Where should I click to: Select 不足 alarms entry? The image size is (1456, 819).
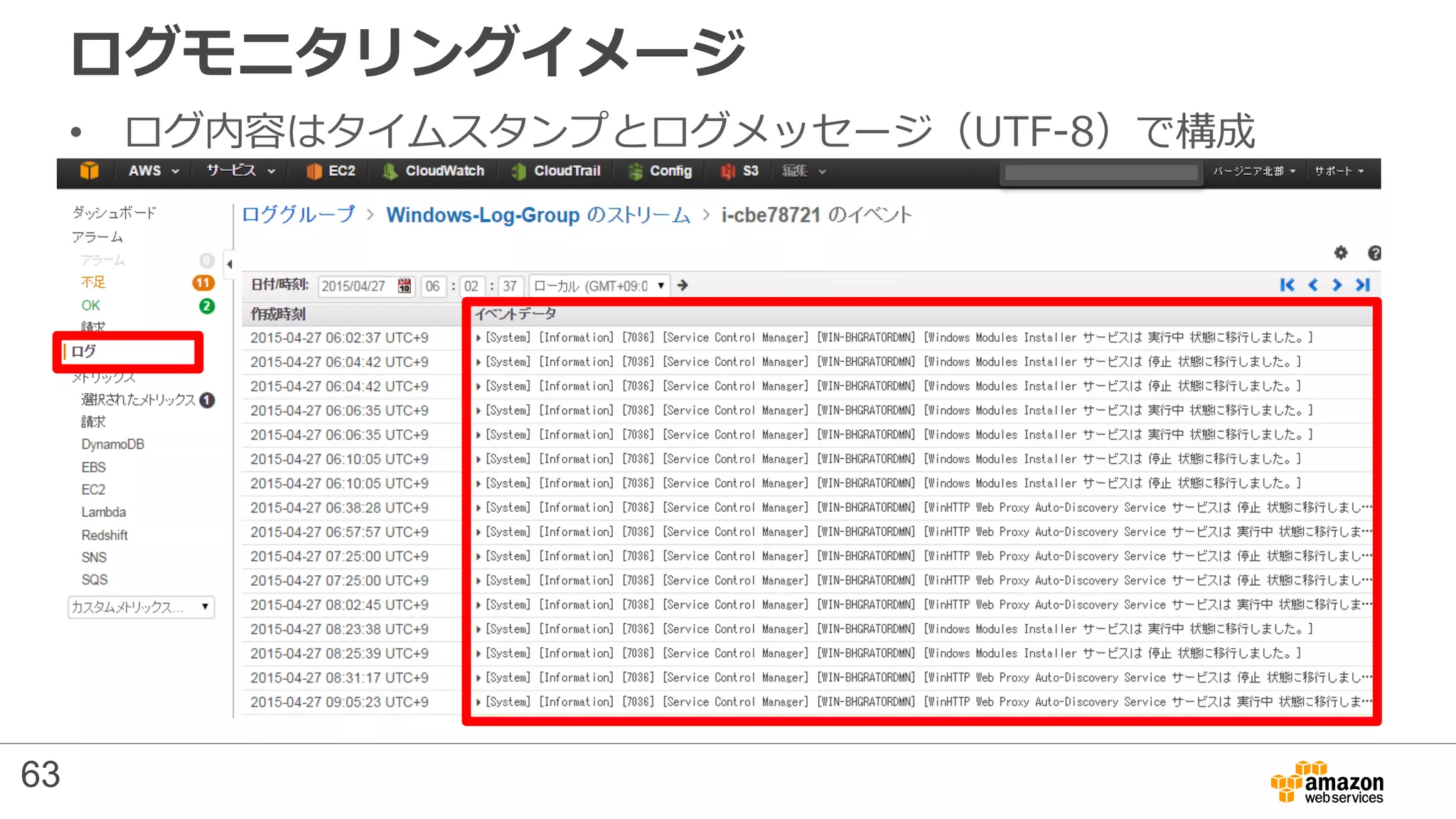pyautogui.click(x=93, y=282)
